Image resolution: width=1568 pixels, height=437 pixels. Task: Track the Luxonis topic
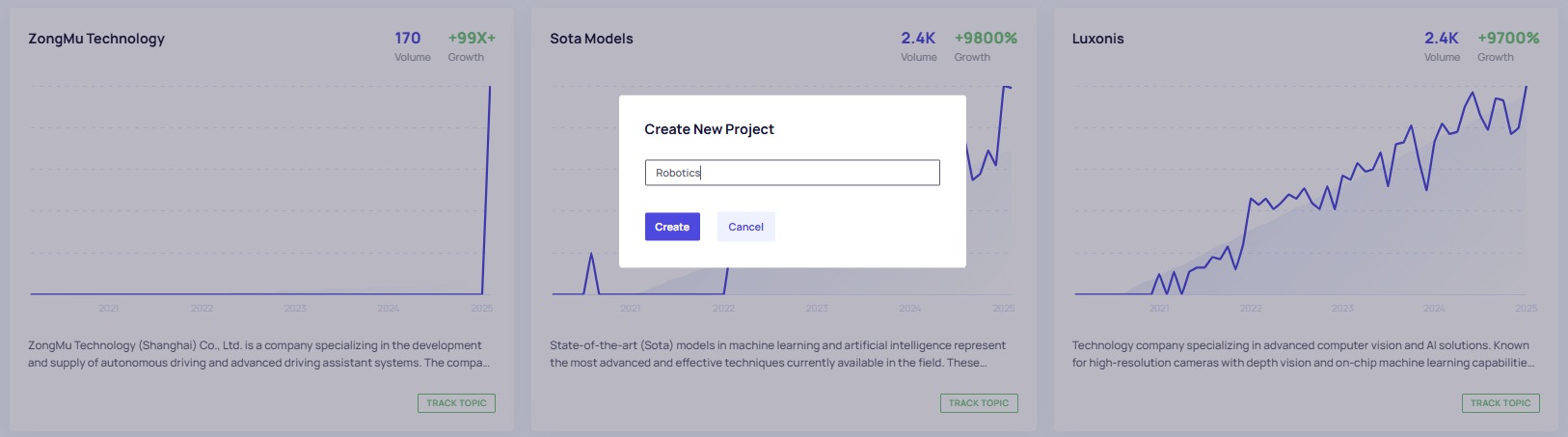[1500, 403]
